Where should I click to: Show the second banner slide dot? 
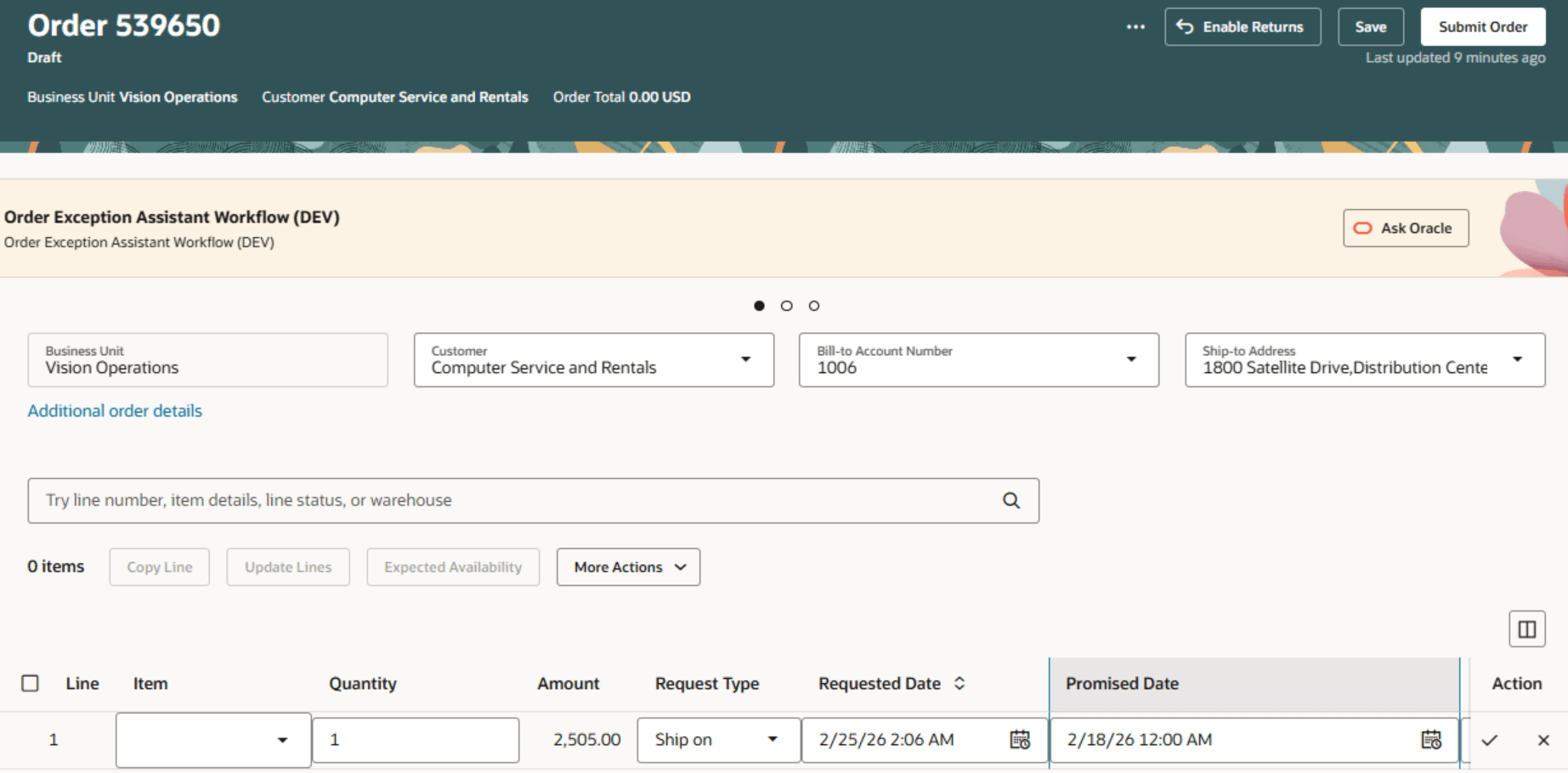787,306
